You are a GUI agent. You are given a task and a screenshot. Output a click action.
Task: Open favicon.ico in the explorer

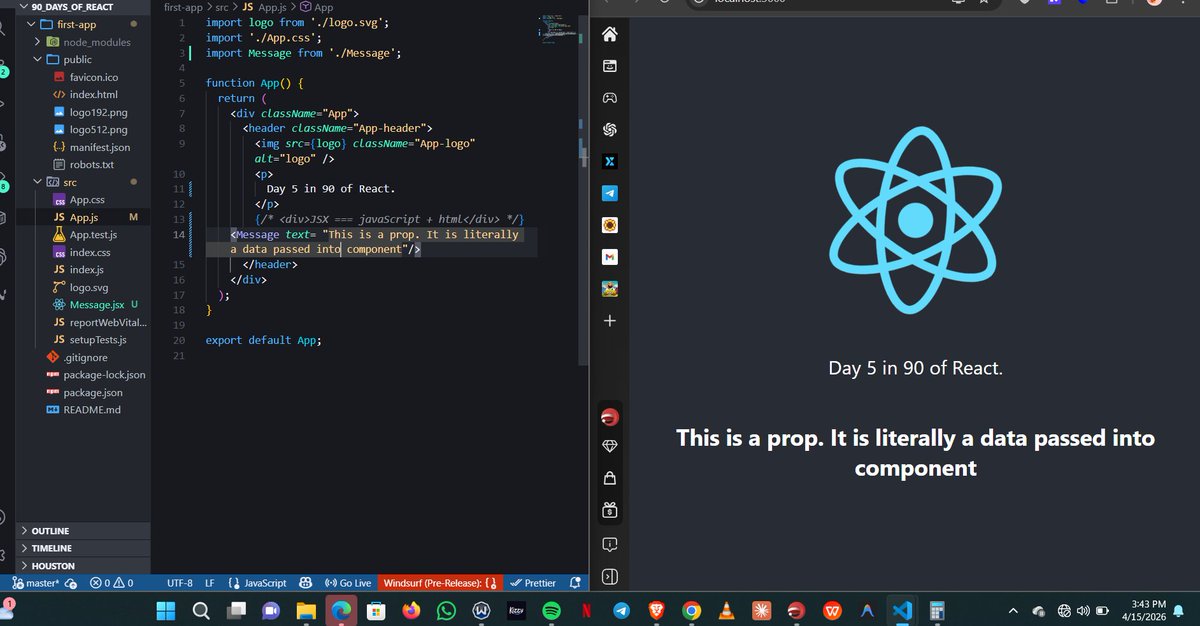coord(94,77)
